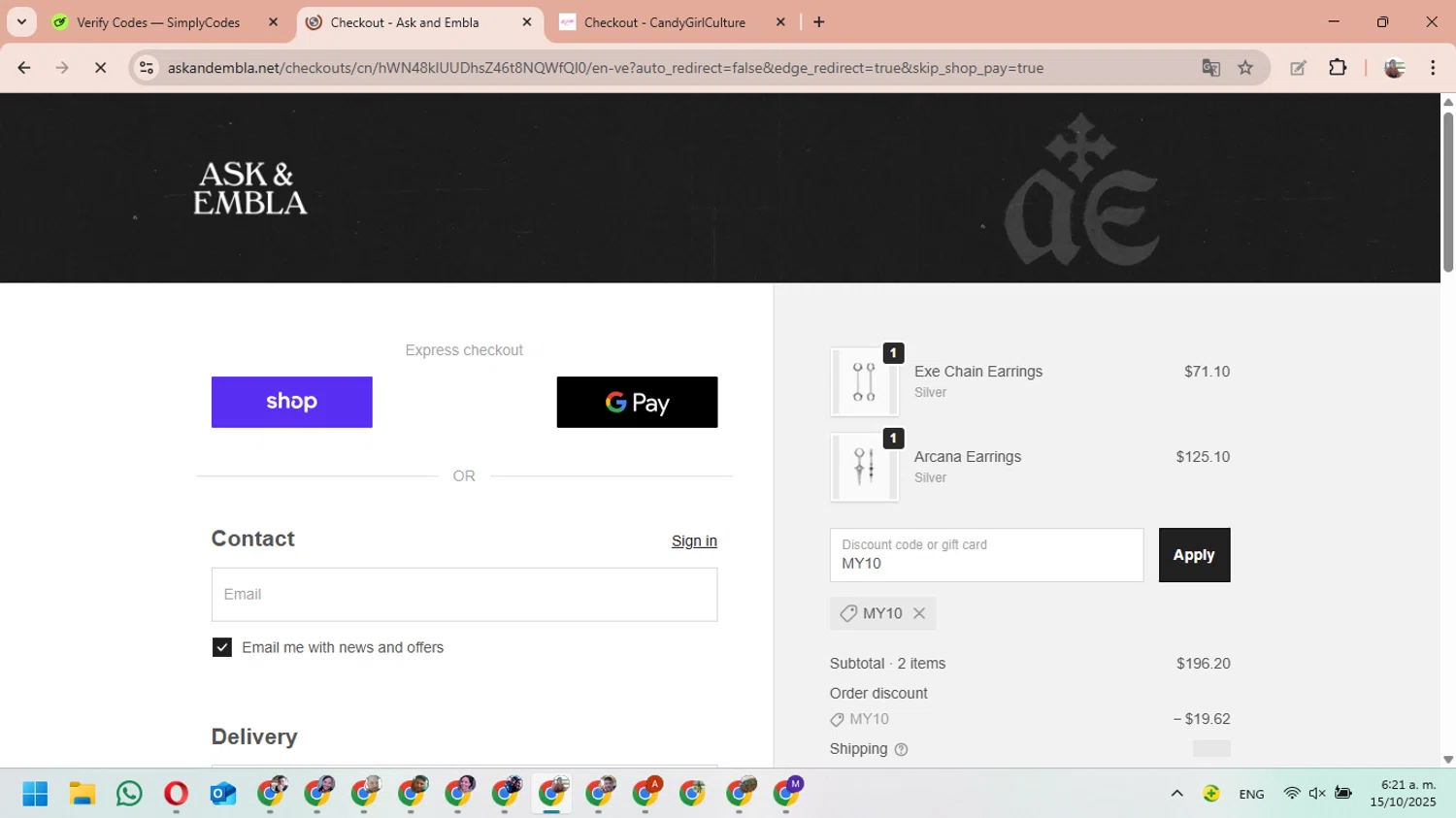1456x818 pixels.
Task: Remove the applied MY10 discount tag
Action: pyautogui.click(x=919, y=613)
